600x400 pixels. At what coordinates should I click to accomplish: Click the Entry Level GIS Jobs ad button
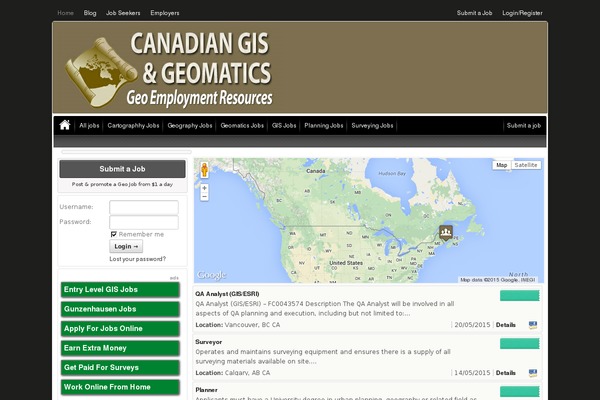pos(120,290)
